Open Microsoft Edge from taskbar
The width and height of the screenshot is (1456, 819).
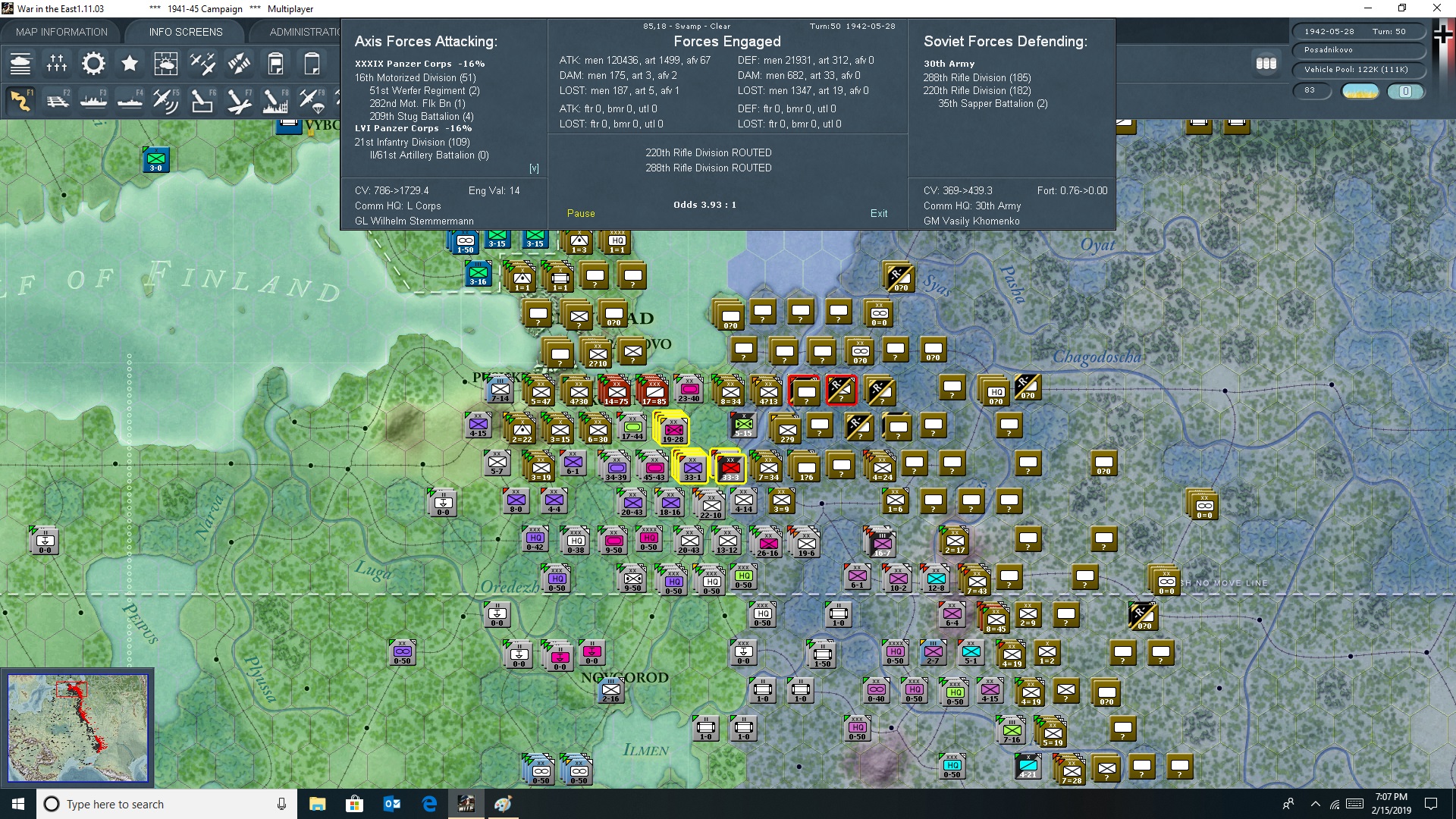point(429,804)
